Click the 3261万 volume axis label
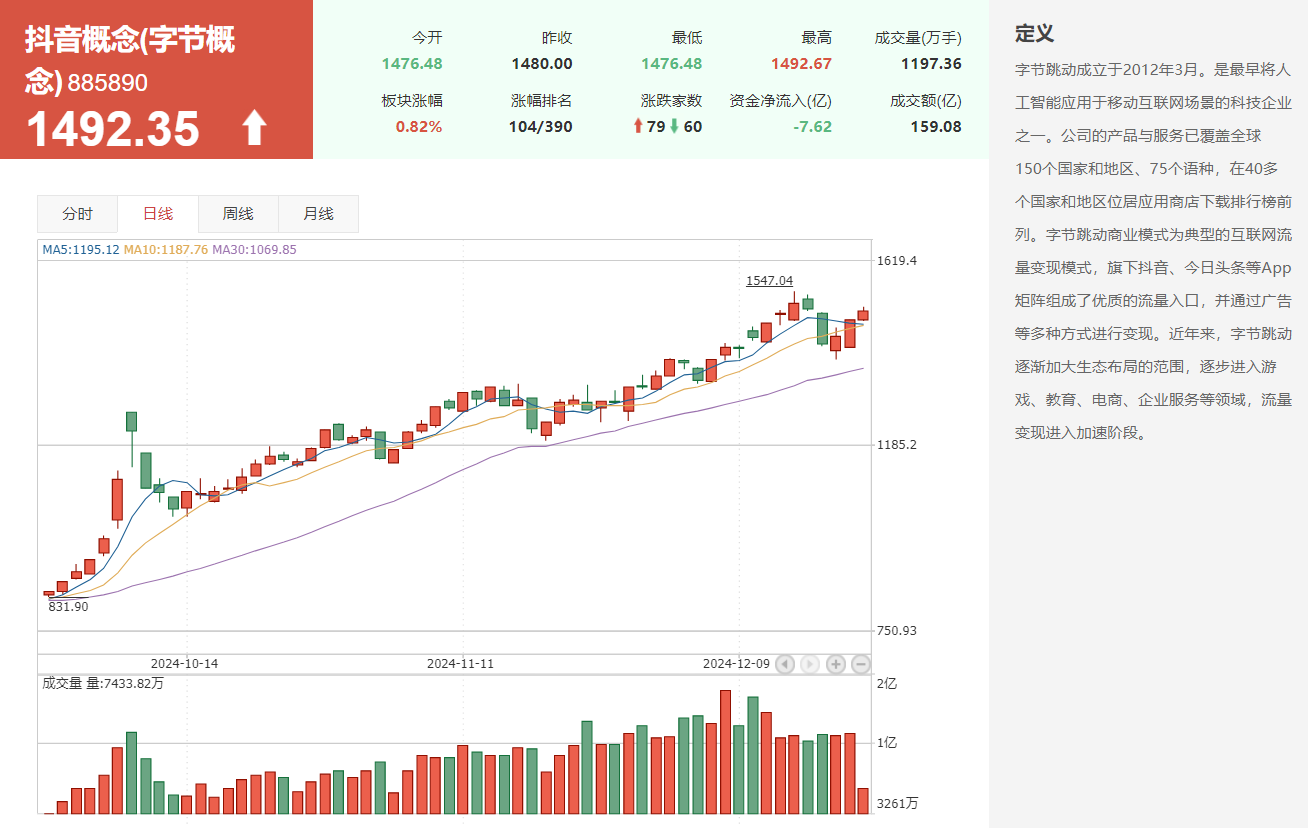 [895, 804]
